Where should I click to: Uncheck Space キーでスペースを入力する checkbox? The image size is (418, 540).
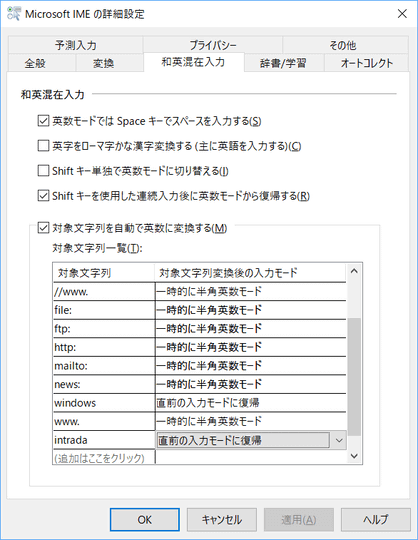[x=43, y=121]
